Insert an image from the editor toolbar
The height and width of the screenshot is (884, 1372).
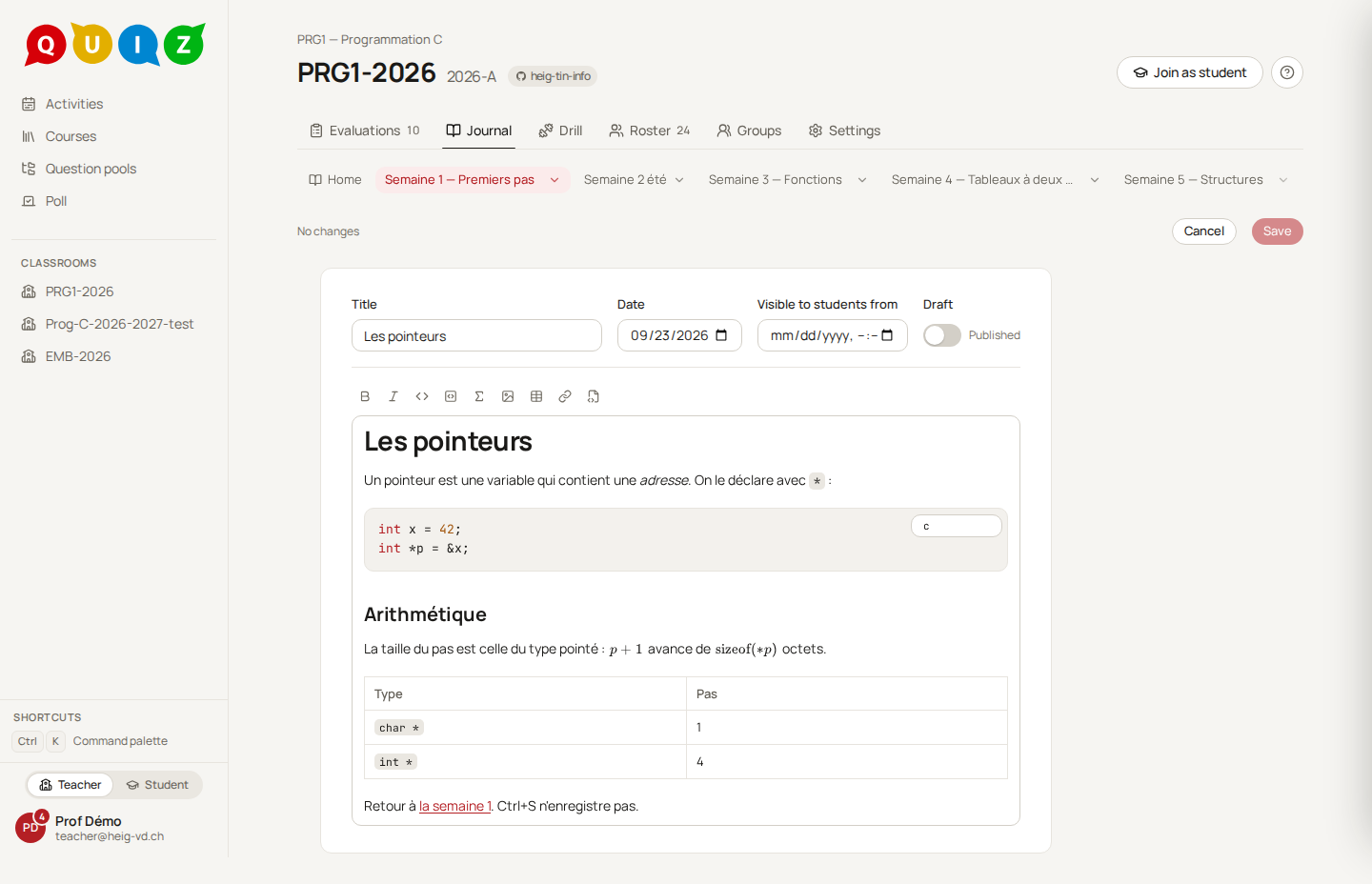(x=508, y=396)
